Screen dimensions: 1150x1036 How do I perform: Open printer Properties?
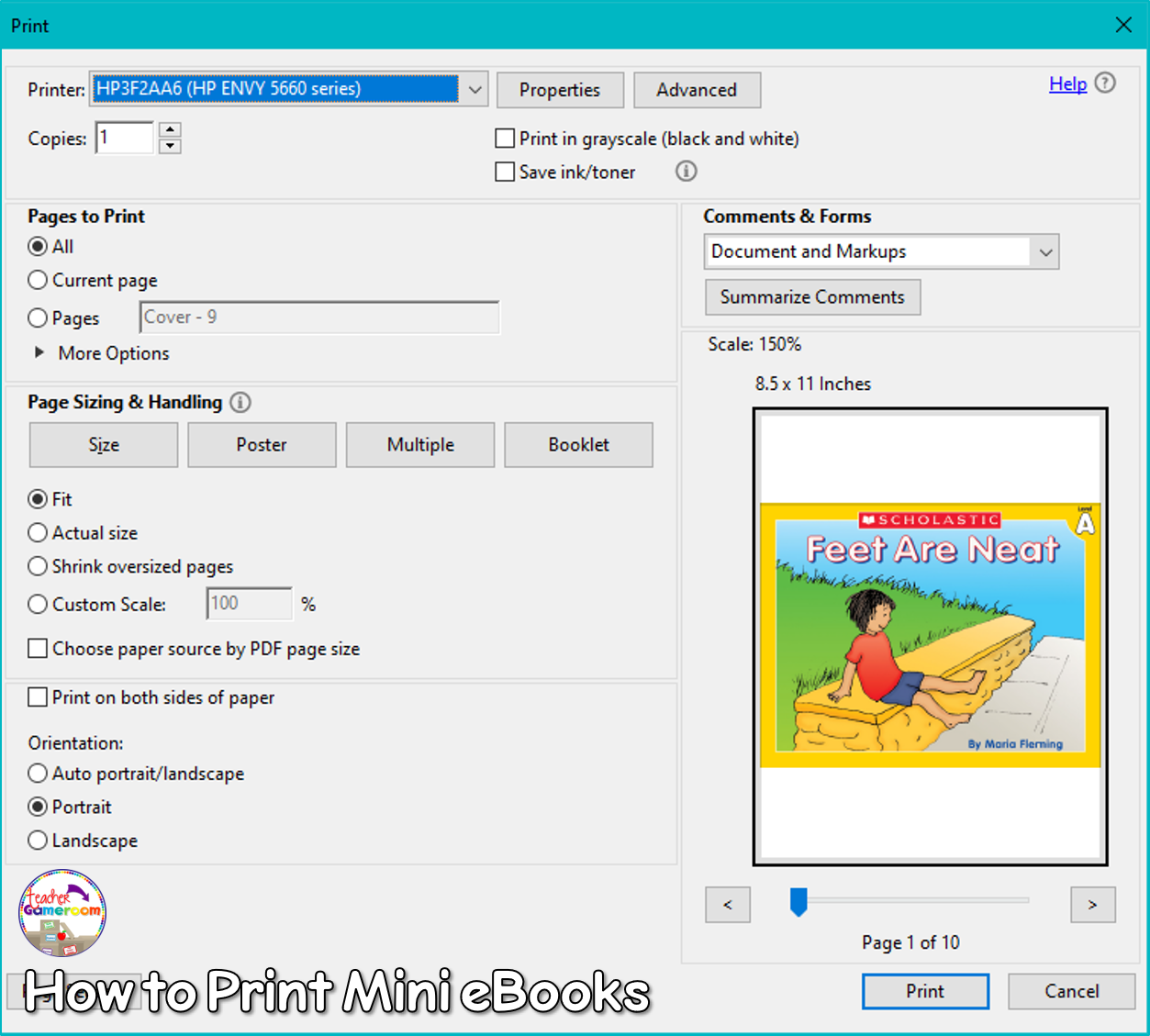560,89
